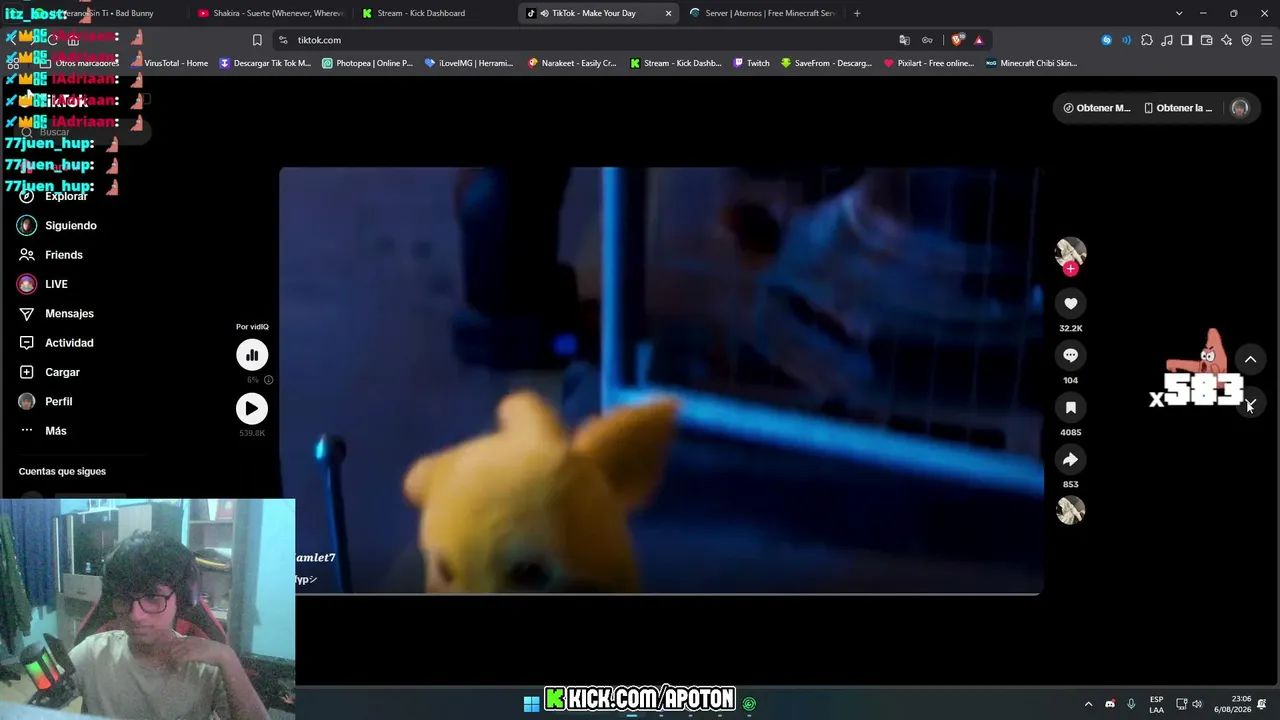Screen dimensions: 1280x720
Task: Click the vidIQ play views button
Action: 252,408
